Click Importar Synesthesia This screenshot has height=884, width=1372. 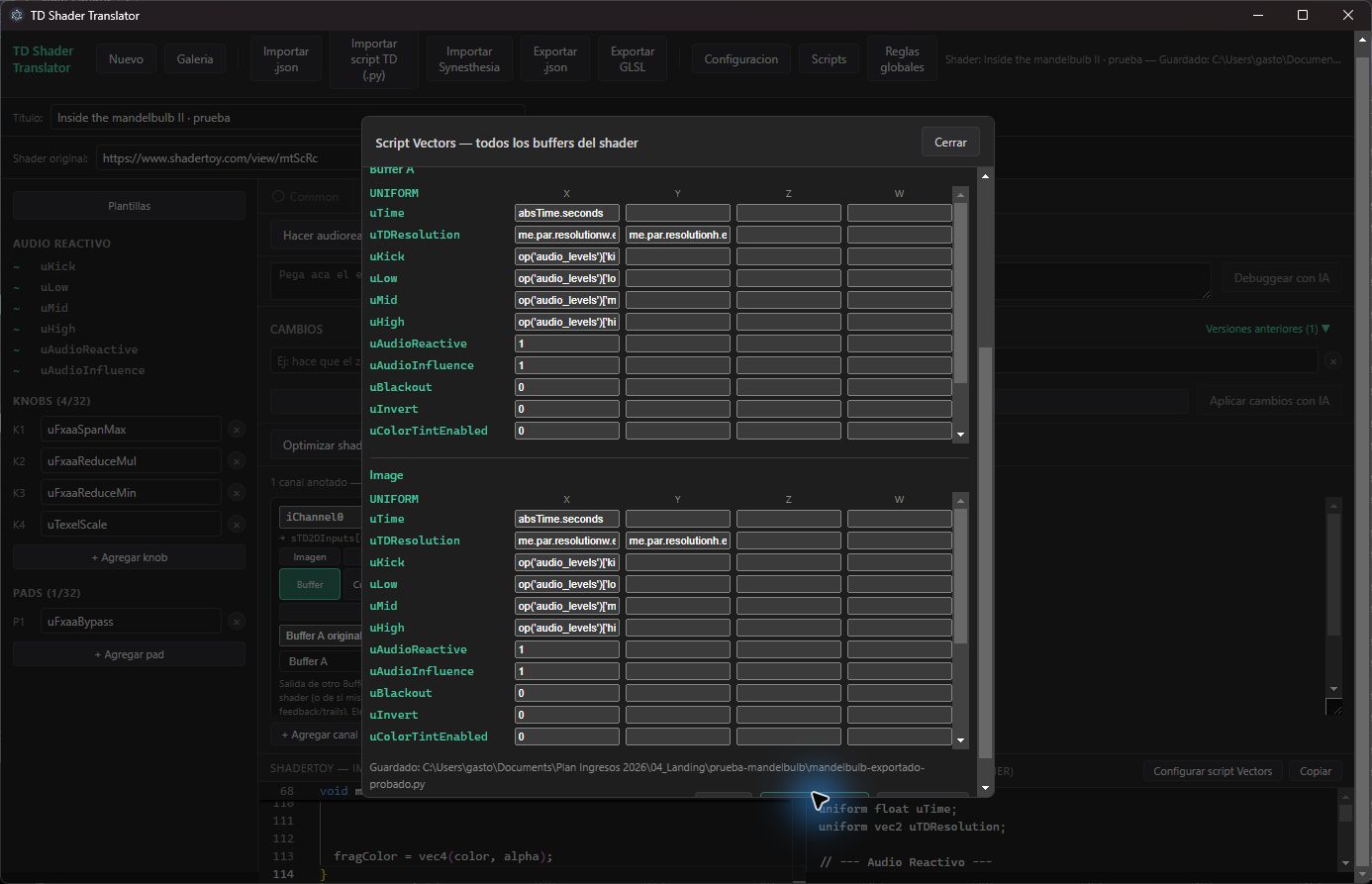pos(469,59)
